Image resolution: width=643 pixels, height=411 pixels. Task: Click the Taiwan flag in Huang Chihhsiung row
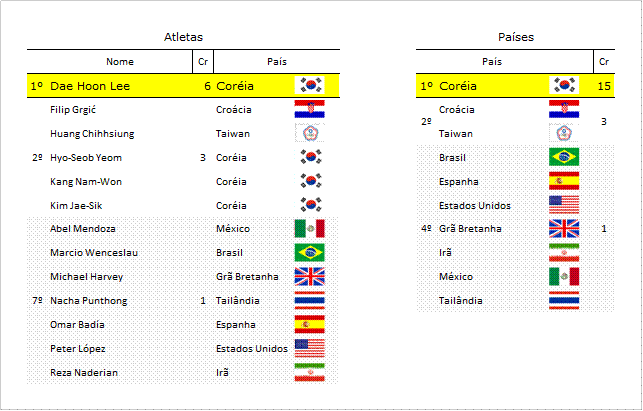309,133
